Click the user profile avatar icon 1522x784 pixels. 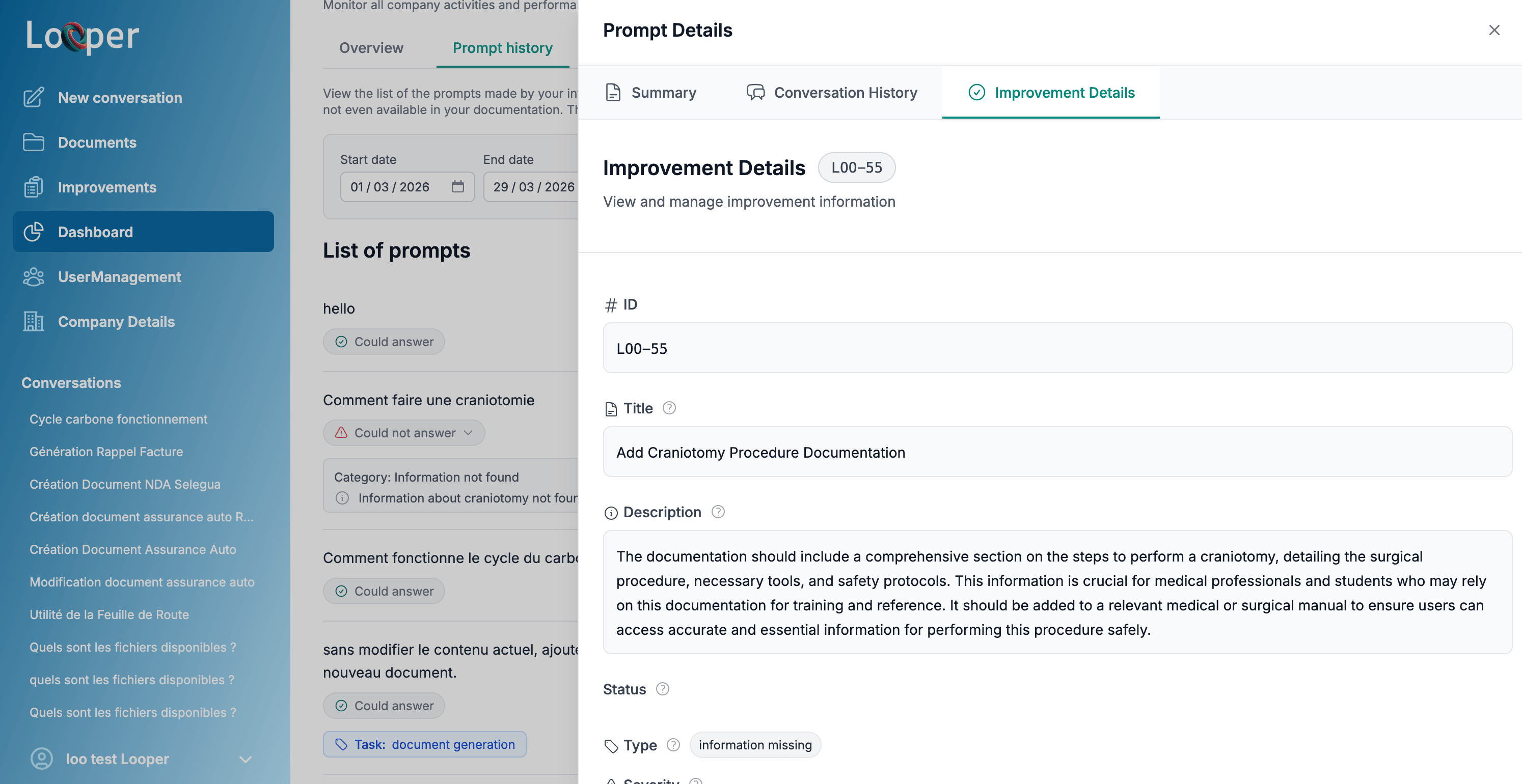(x=41, y=759)
